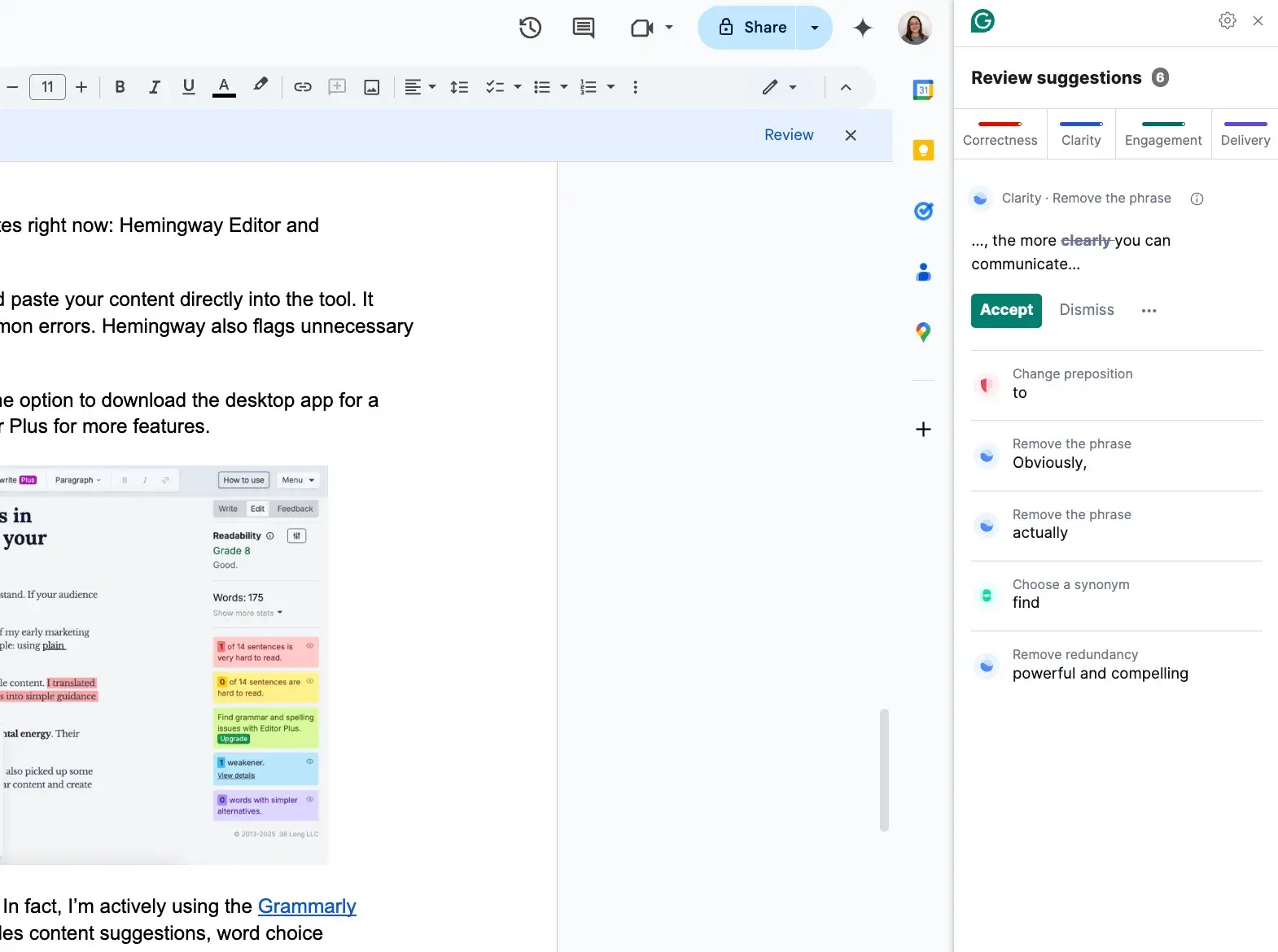1278x952 pixels.
Task: Accept the Grammarly clarity suggestion
Action: click(1005, 310)
